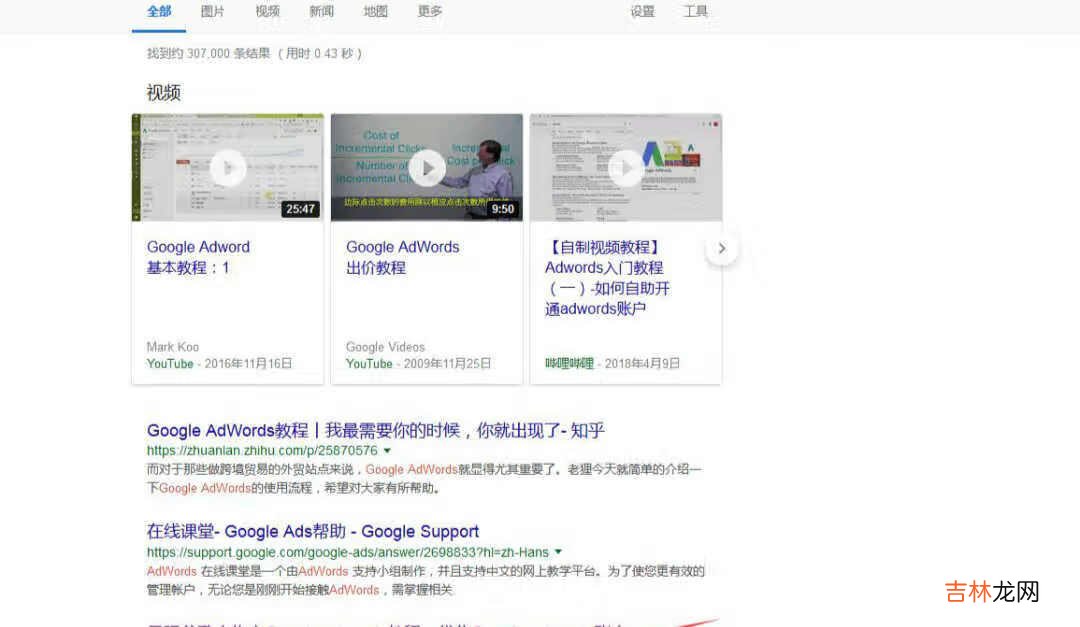
Task: Open the 更多 menu
Action: pyautogui.click(x=430, y=12)
